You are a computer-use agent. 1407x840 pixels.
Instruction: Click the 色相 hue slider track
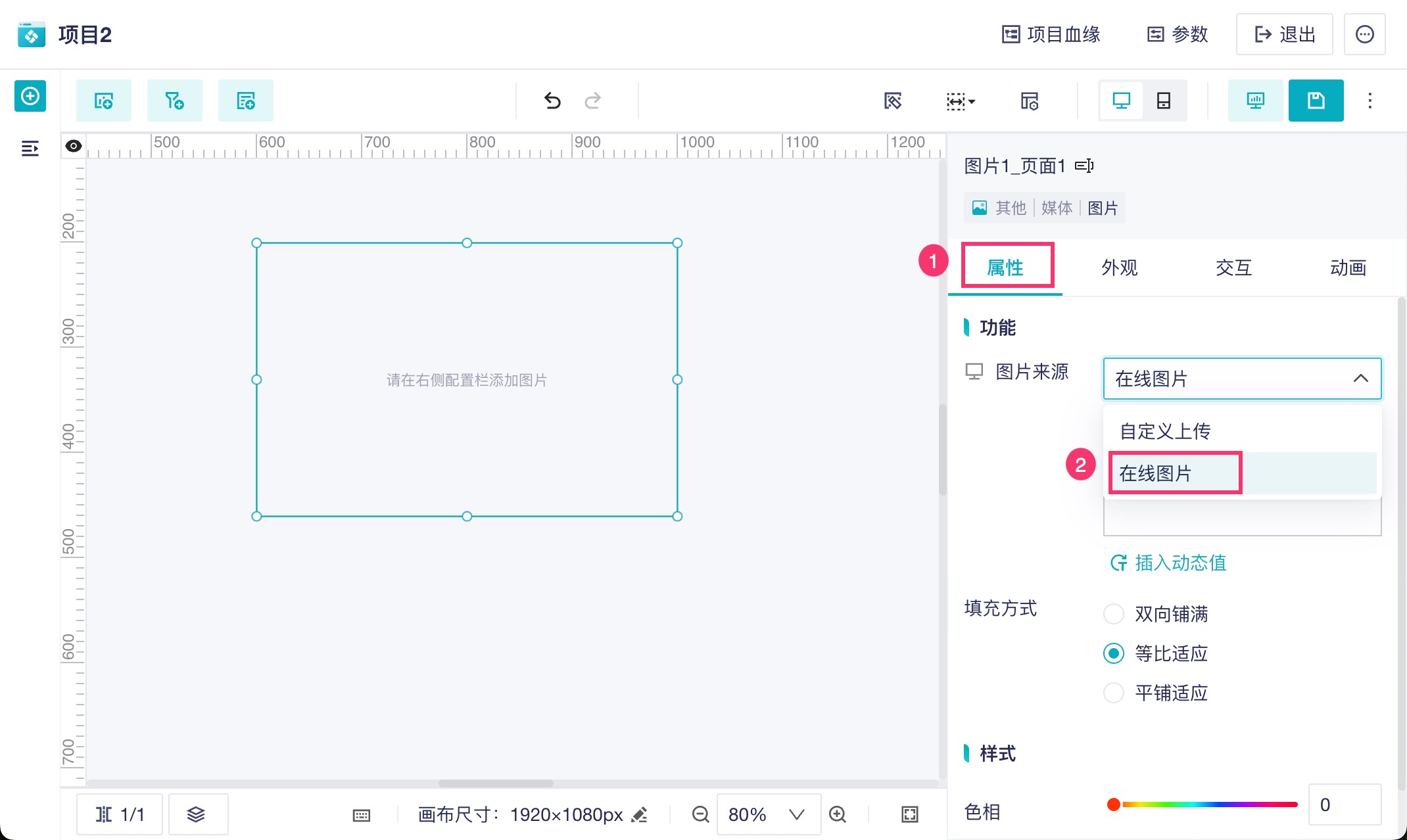pyautogui.click(x=1208, y=805)
